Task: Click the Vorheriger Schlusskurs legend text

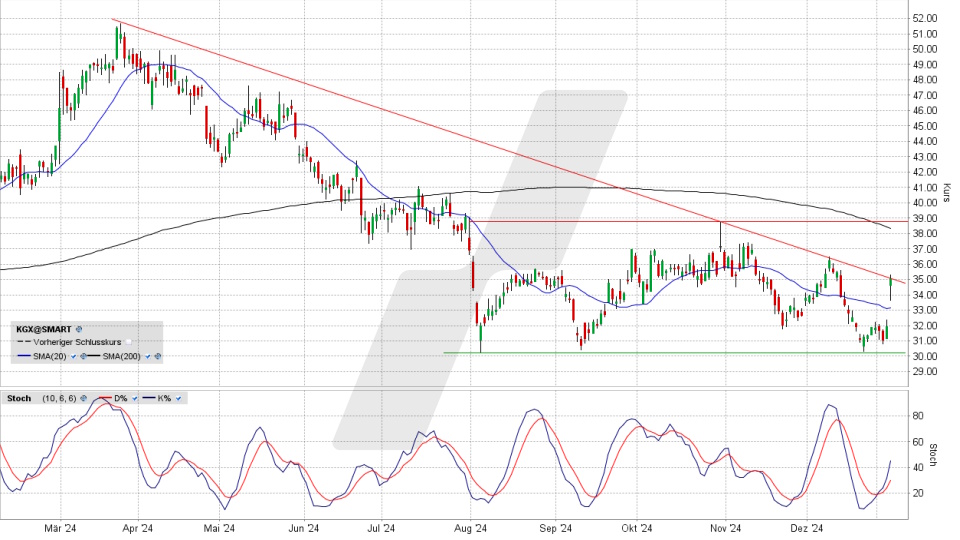Action: (77, 342)
